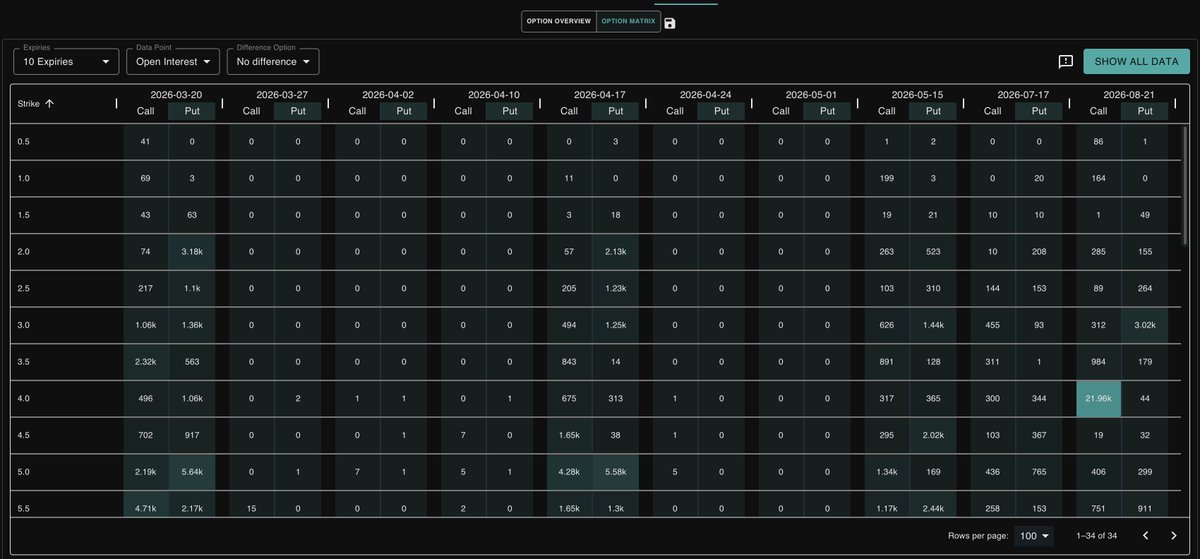This screenshot has height=559, width=1200.
Task: Click the strike 3.0 row label
Action: tap(25, 325)
